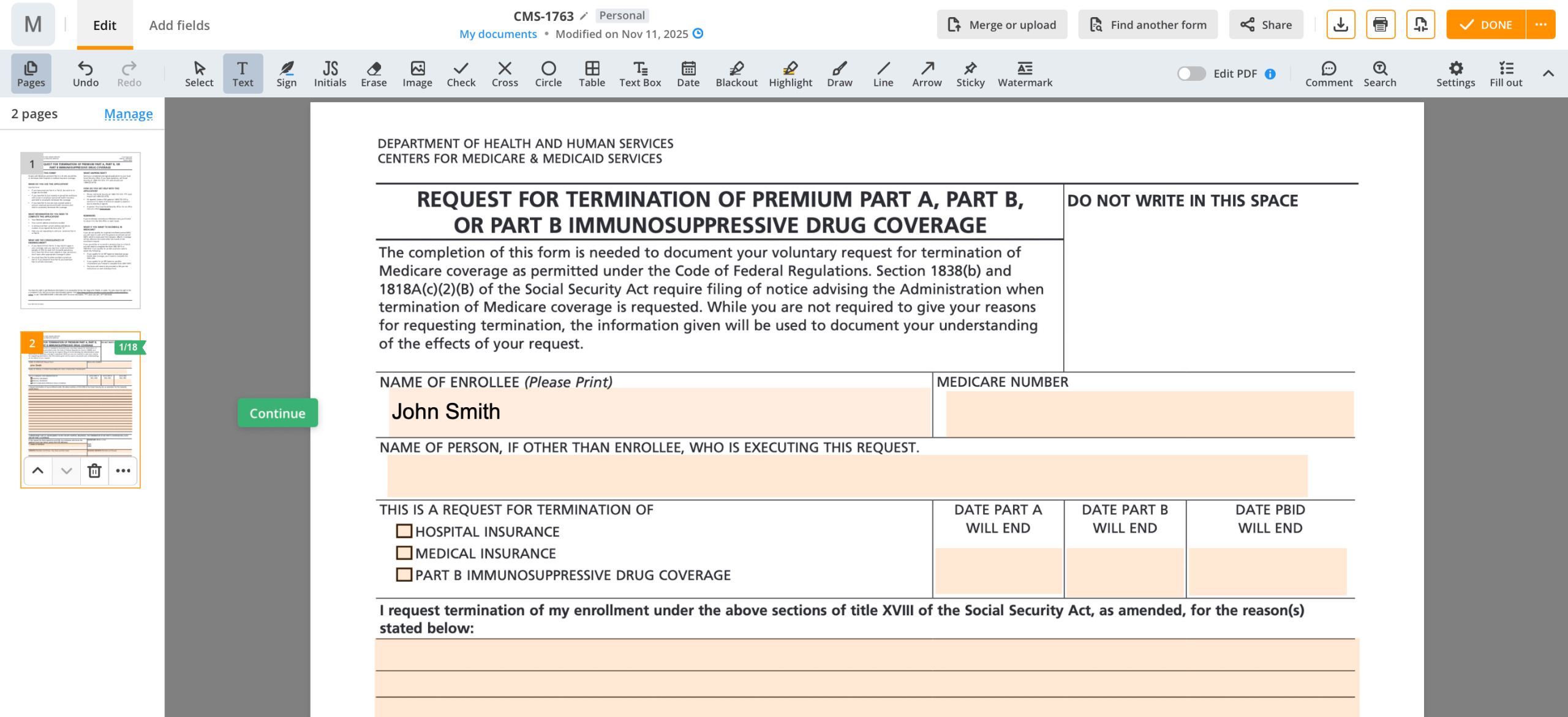Choose the Draw tool
The height and width of the screenshot is (717, 1568).
839,73
